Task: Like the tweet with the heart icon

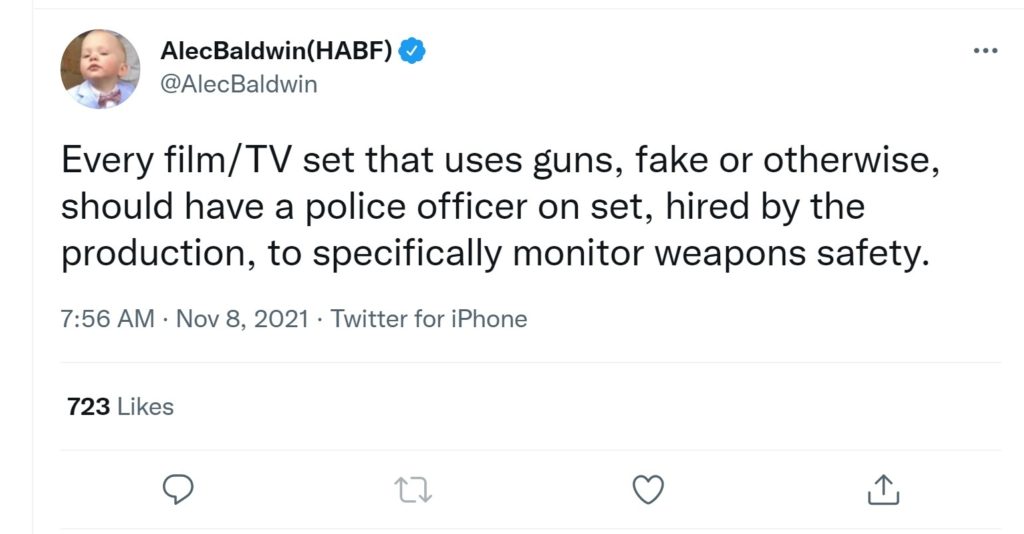Action: [x=650, y=487]
